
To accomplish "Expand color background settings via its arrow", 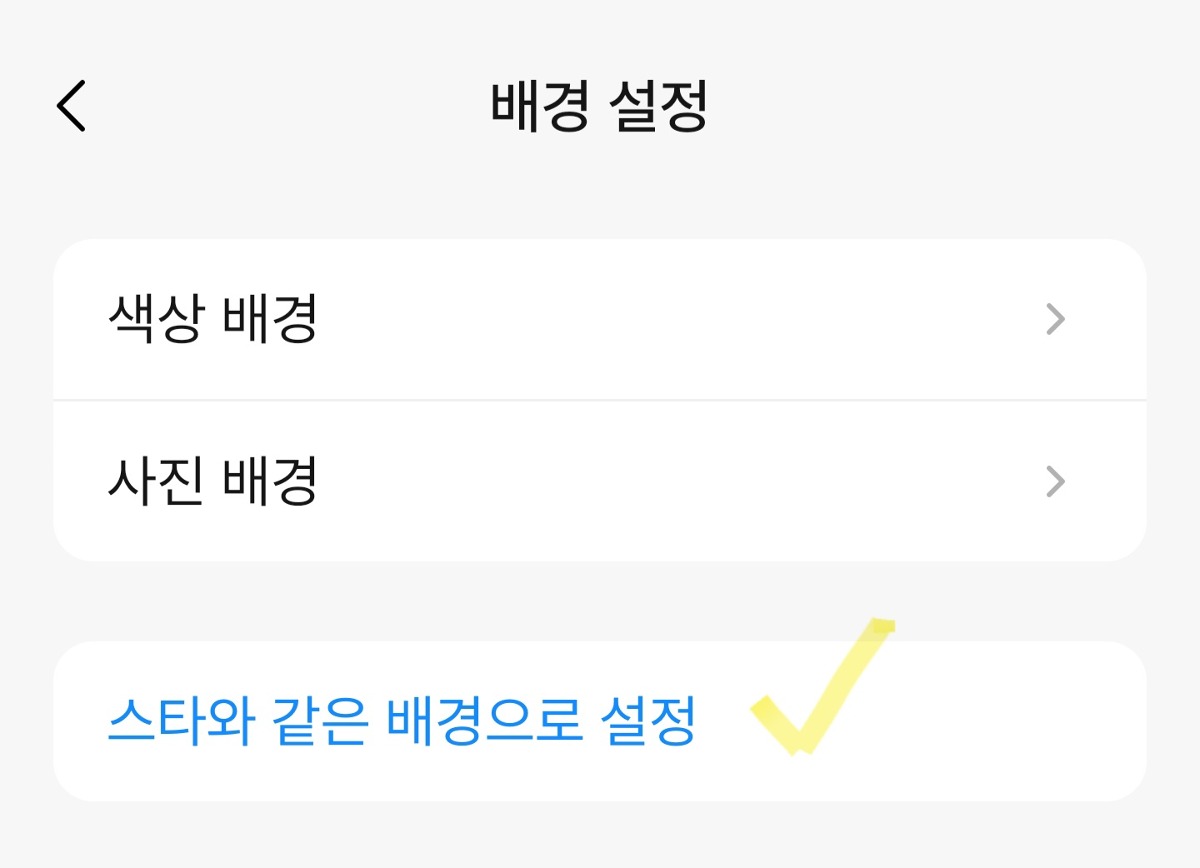I will (1055, 320).
